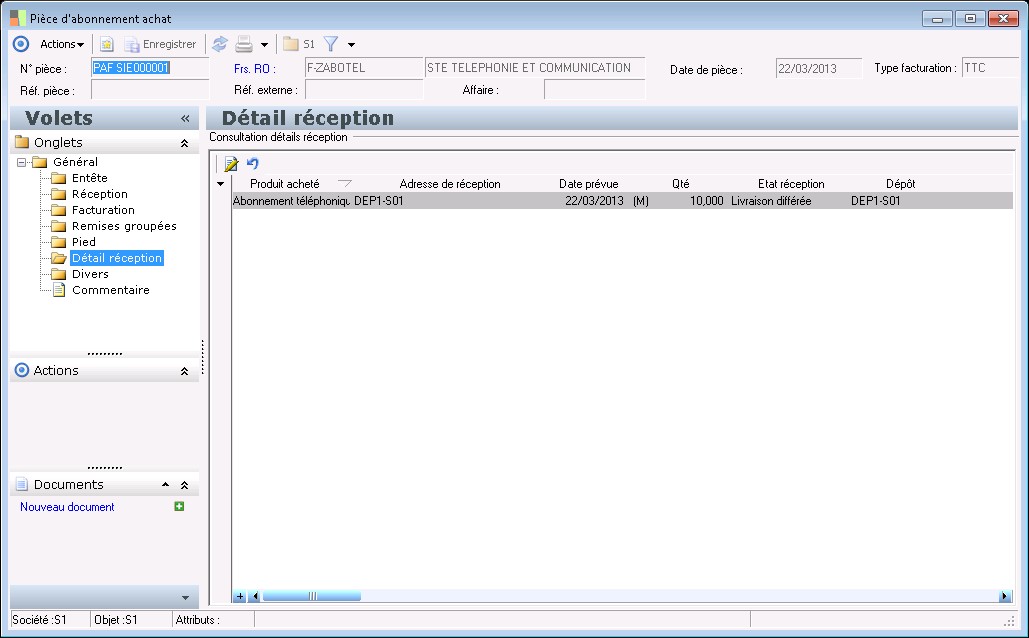Viewport: 1029px width, 638px height.
Task: Sort by Produit acheté column header
Action: pos(285,184)
